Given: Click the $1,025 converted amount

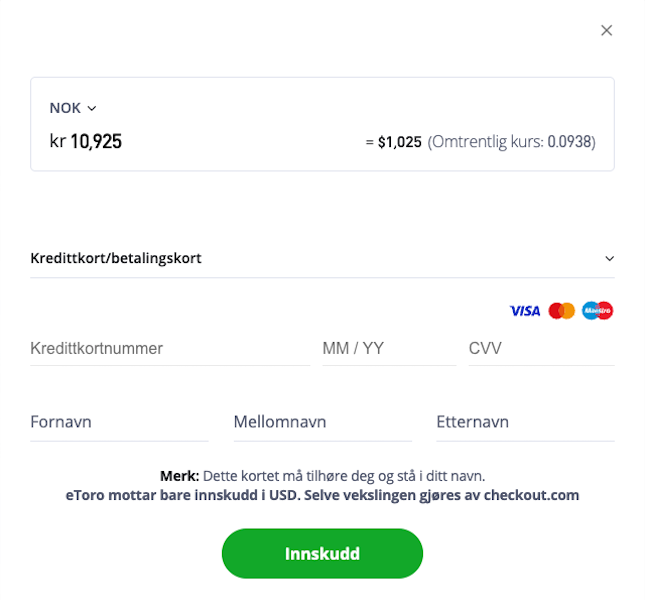Looking at the screenshot, I should (399, 142).
